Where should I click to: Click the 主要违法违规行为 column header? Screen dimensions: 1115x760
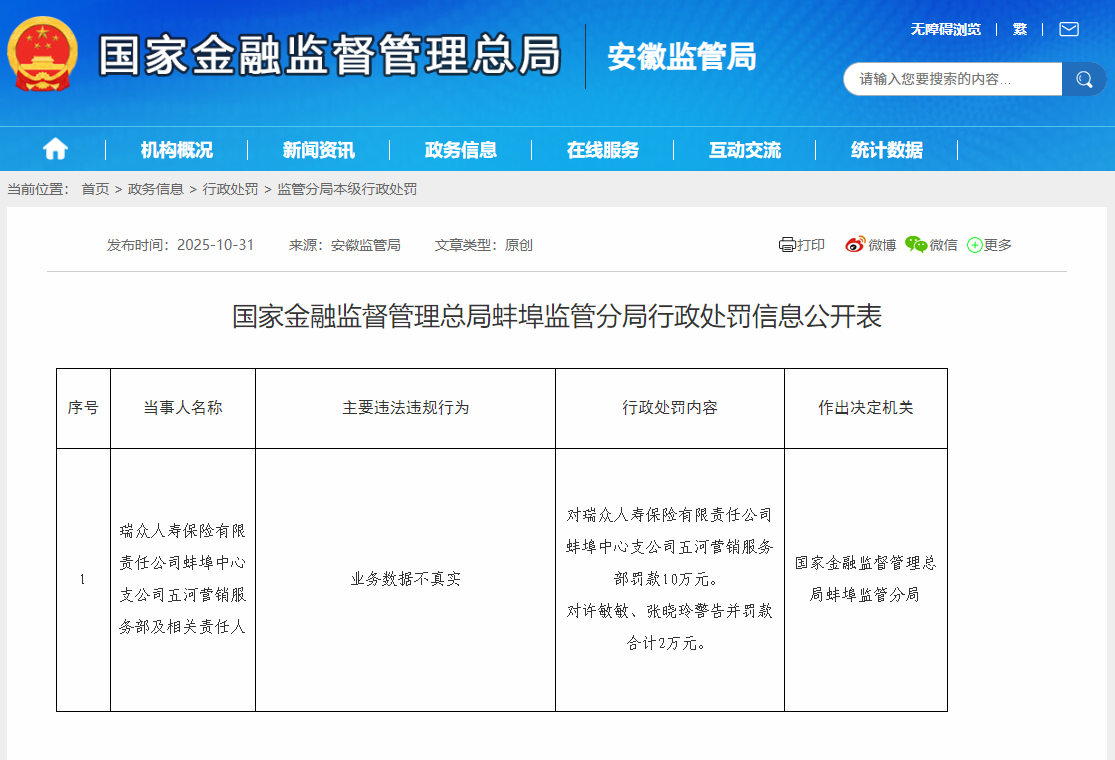coord(405,407)
